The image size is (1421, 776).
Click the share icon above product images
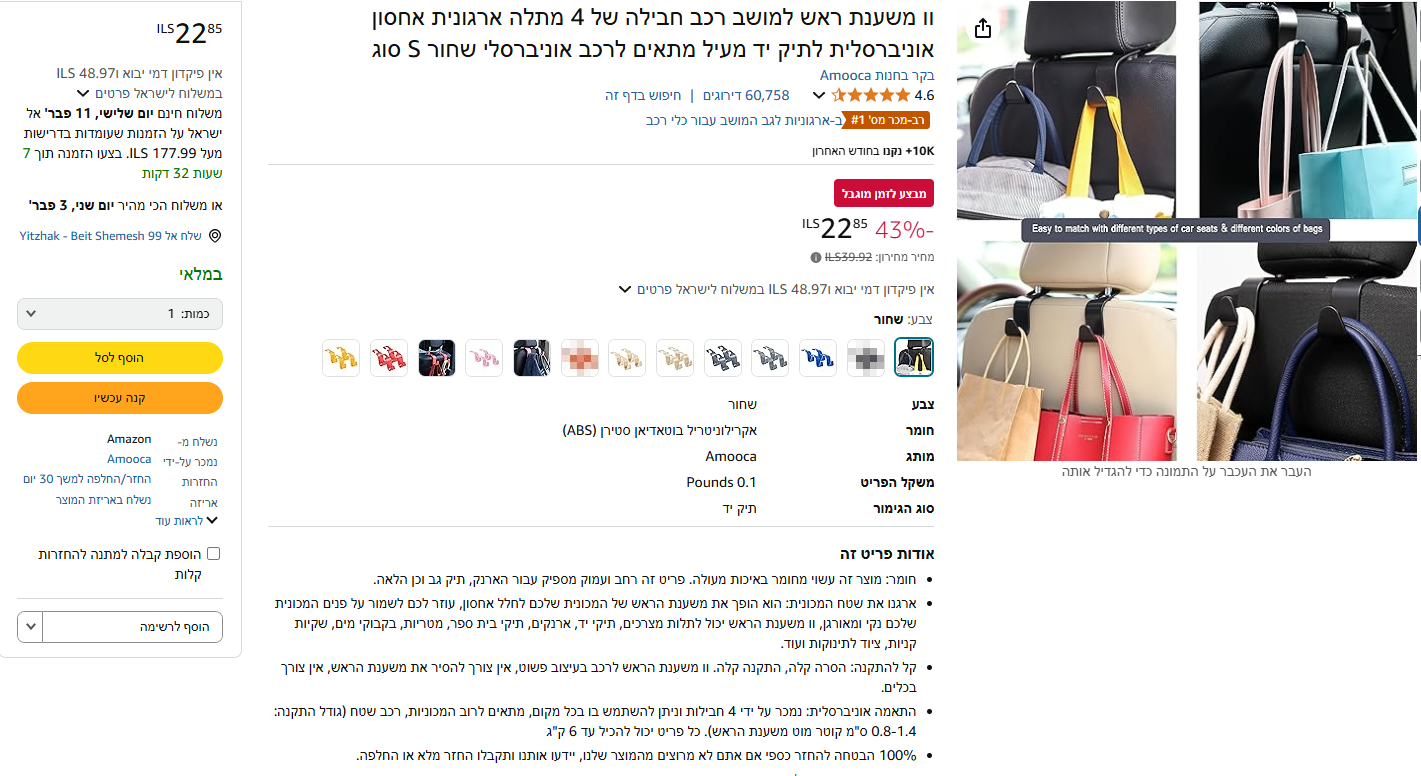(x=982, y=29)
